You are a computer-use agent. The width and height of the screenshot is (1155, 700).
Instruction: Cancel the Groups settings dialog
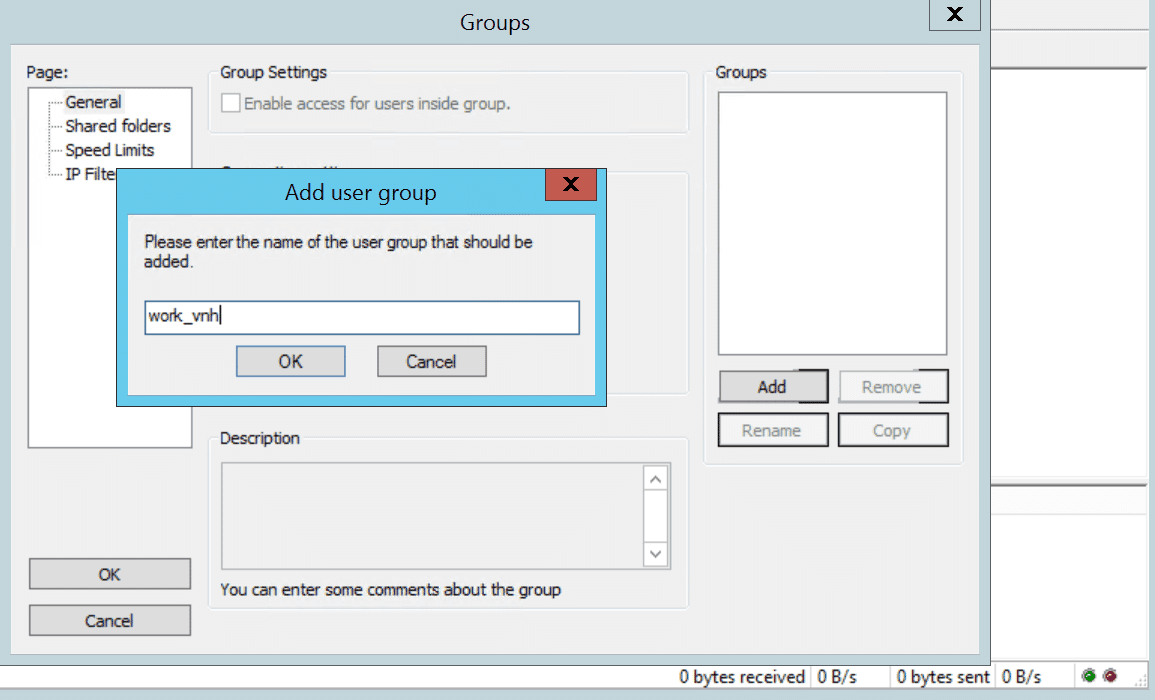click(109, 620)
